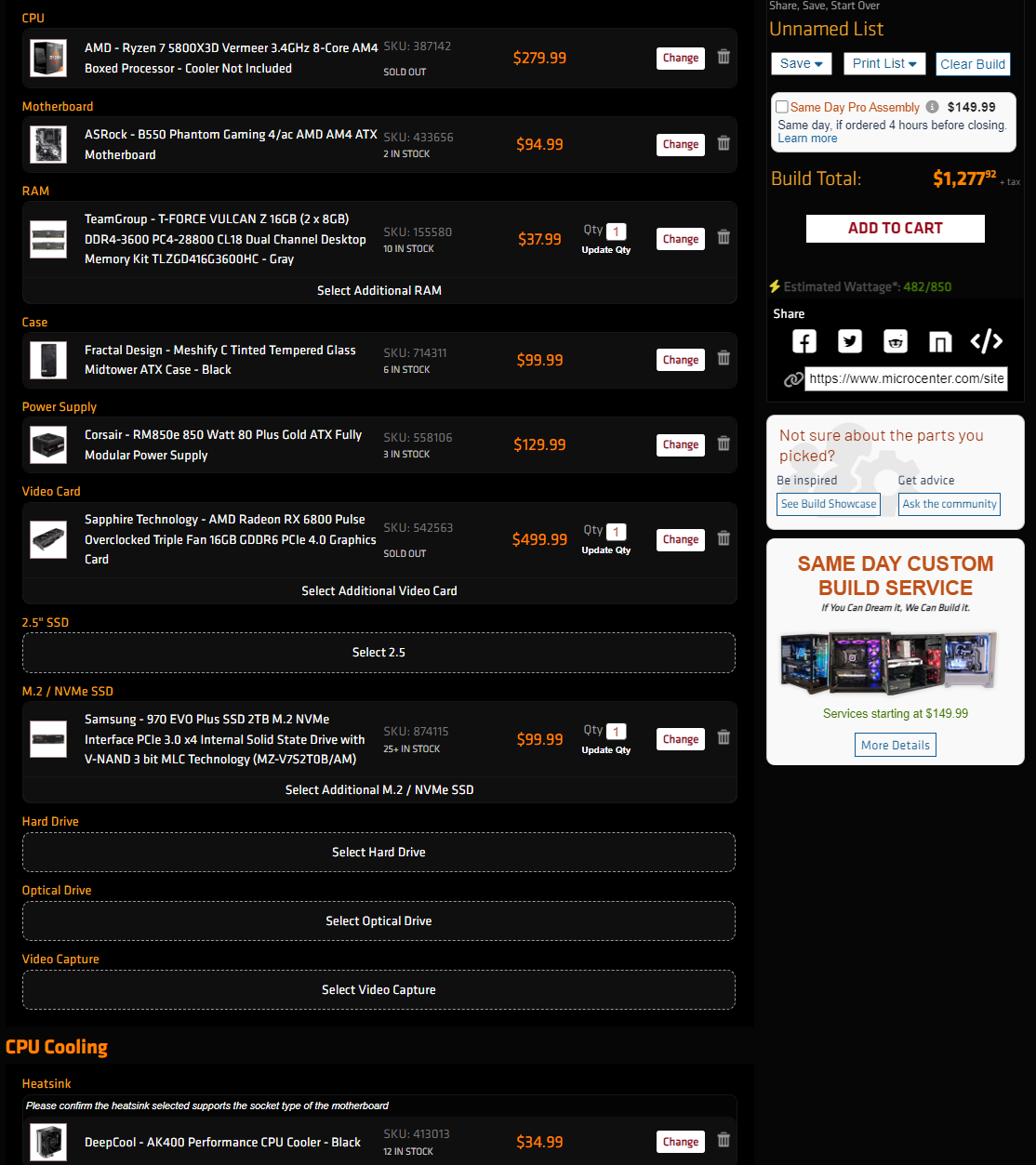Click the M.2 SSD quantity field
This screenshot has width=1036, height=1165.
tap(616, 732)
